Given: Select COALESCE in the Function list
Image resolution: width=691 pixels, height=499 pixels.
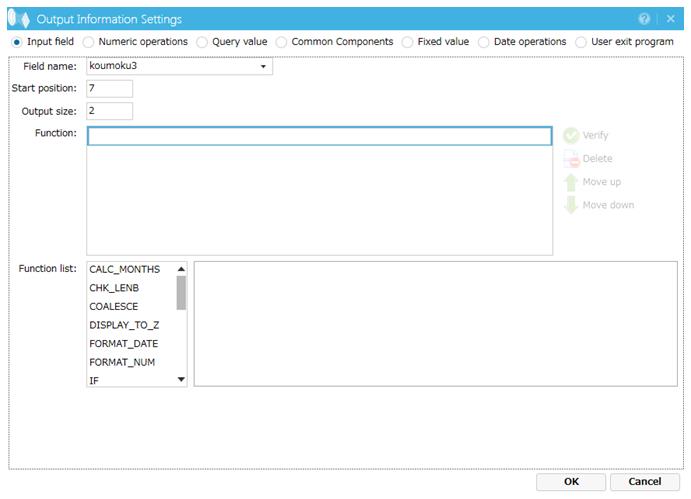Looking at the screenshot, I should (114, 306).
